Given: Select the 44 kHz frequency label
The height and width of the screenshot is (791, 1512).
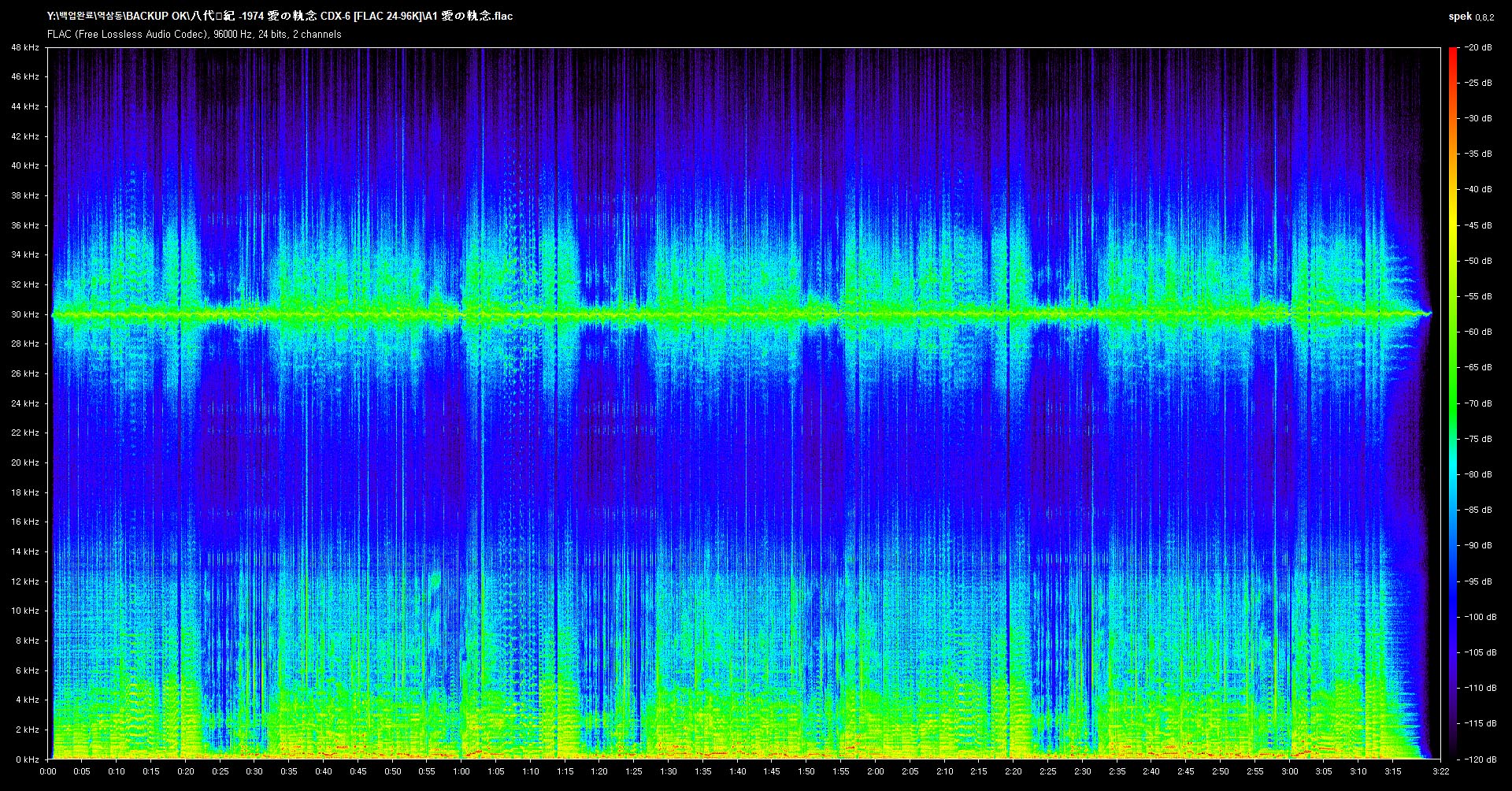Looking at the screenshot, I should [24, 106].
